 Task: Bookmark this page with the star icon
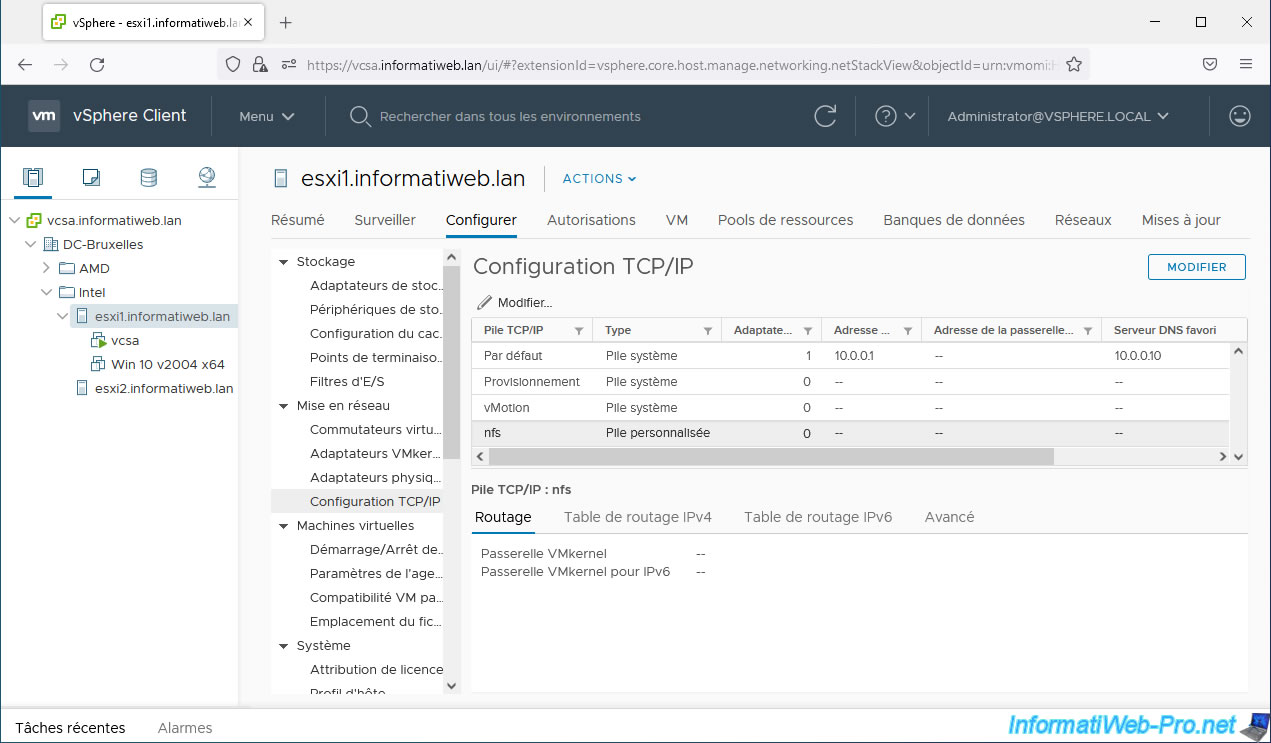point(1074,64)
